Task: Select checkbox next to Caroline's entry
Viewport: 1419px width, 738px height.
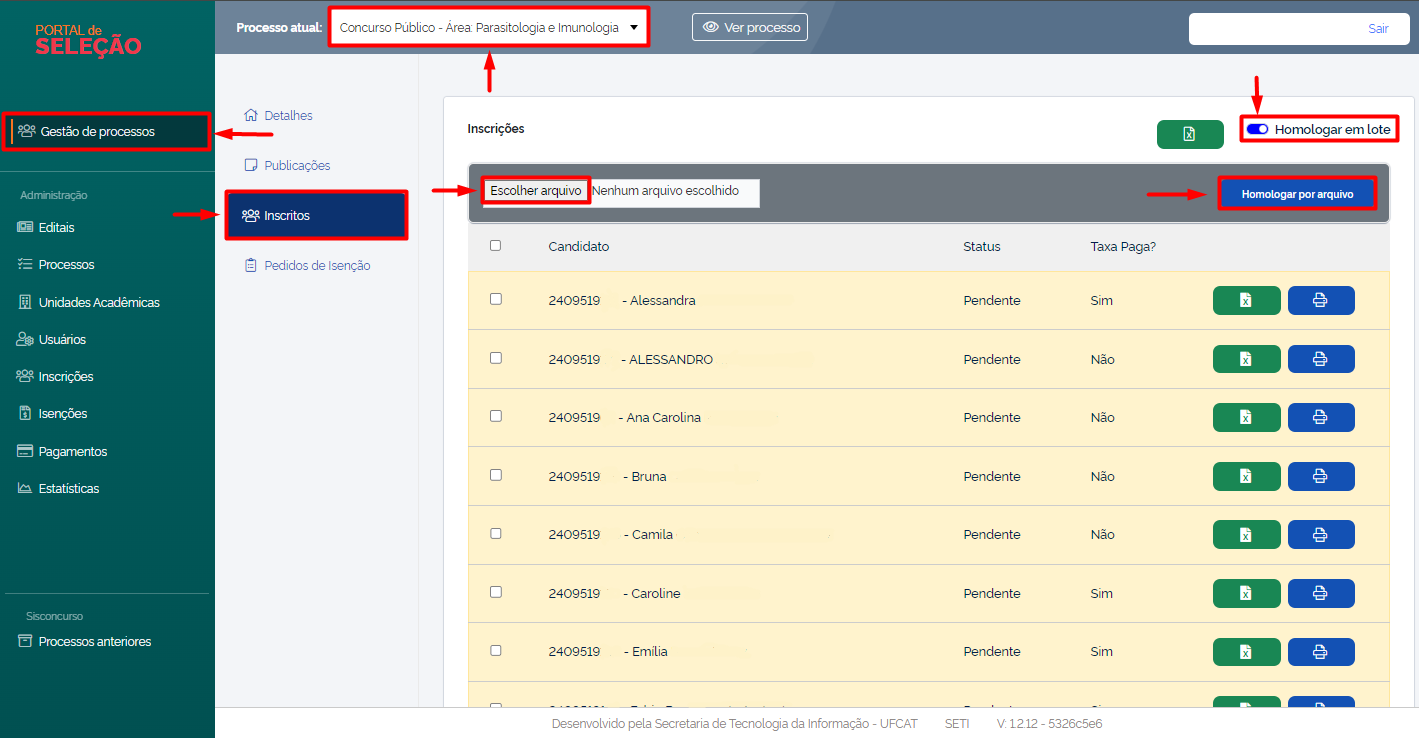Action: pos(496,592)
